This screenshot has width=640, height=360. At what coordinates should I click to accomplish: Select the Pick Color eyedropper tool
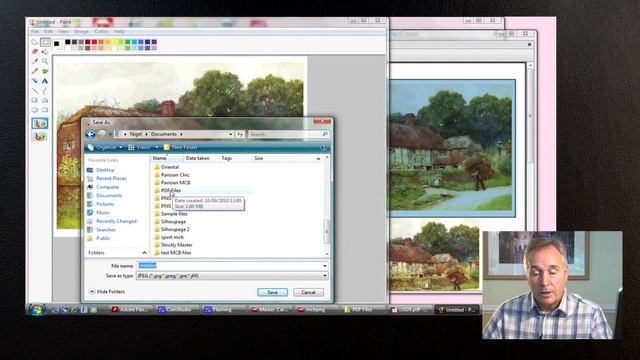[x=35, y=61]
